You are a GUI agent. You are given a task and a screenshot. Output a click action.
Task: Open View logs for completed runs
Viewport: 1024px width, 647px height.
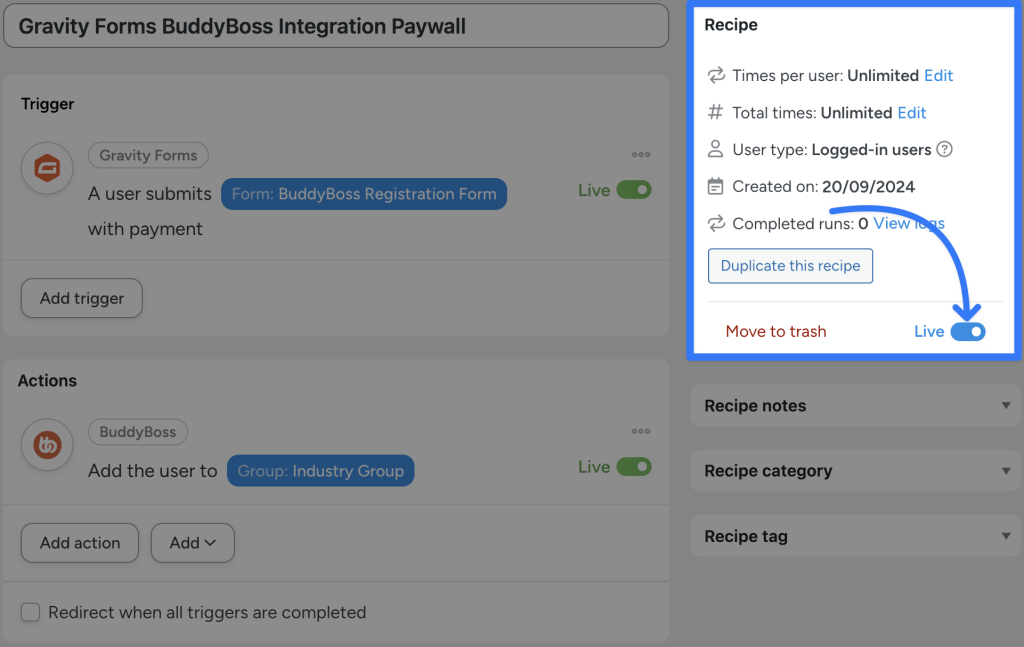(907, 223)
